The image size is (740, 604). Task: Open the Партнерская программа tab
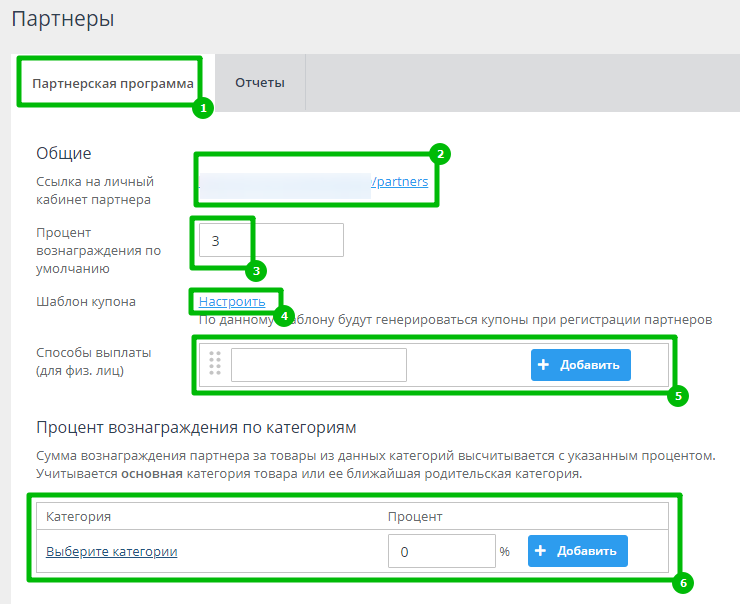coord(111,83)
